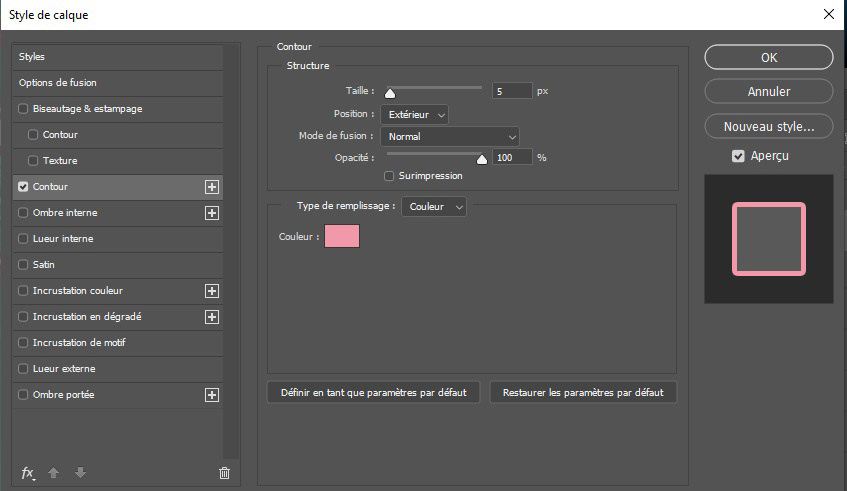Screen dimensions: 847x491
Task: Click plus icon next to Ombre portée
Action: coord(212,395)
